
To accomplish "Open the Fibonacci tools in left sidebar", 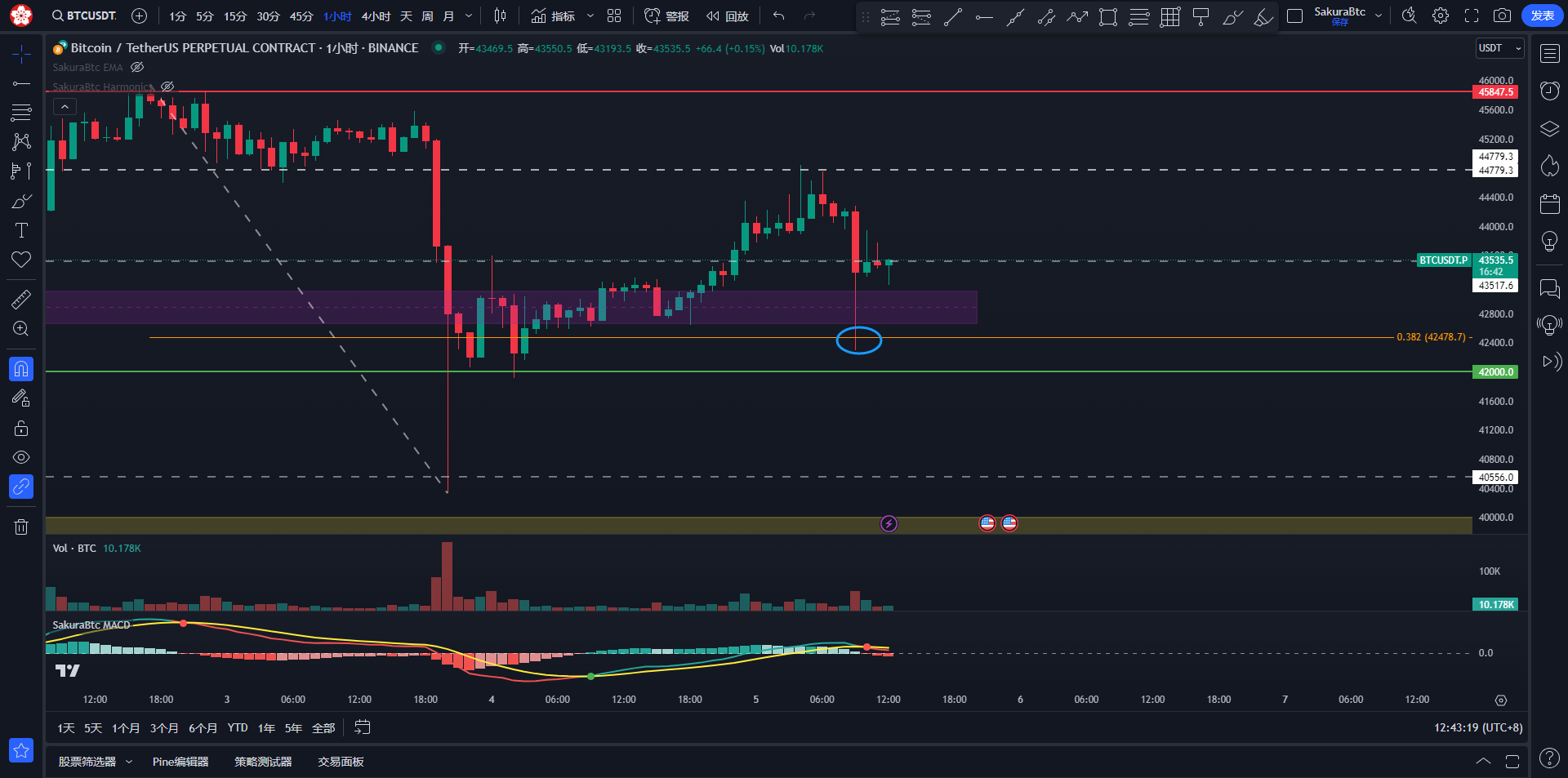I will click(x=21, y=112).
